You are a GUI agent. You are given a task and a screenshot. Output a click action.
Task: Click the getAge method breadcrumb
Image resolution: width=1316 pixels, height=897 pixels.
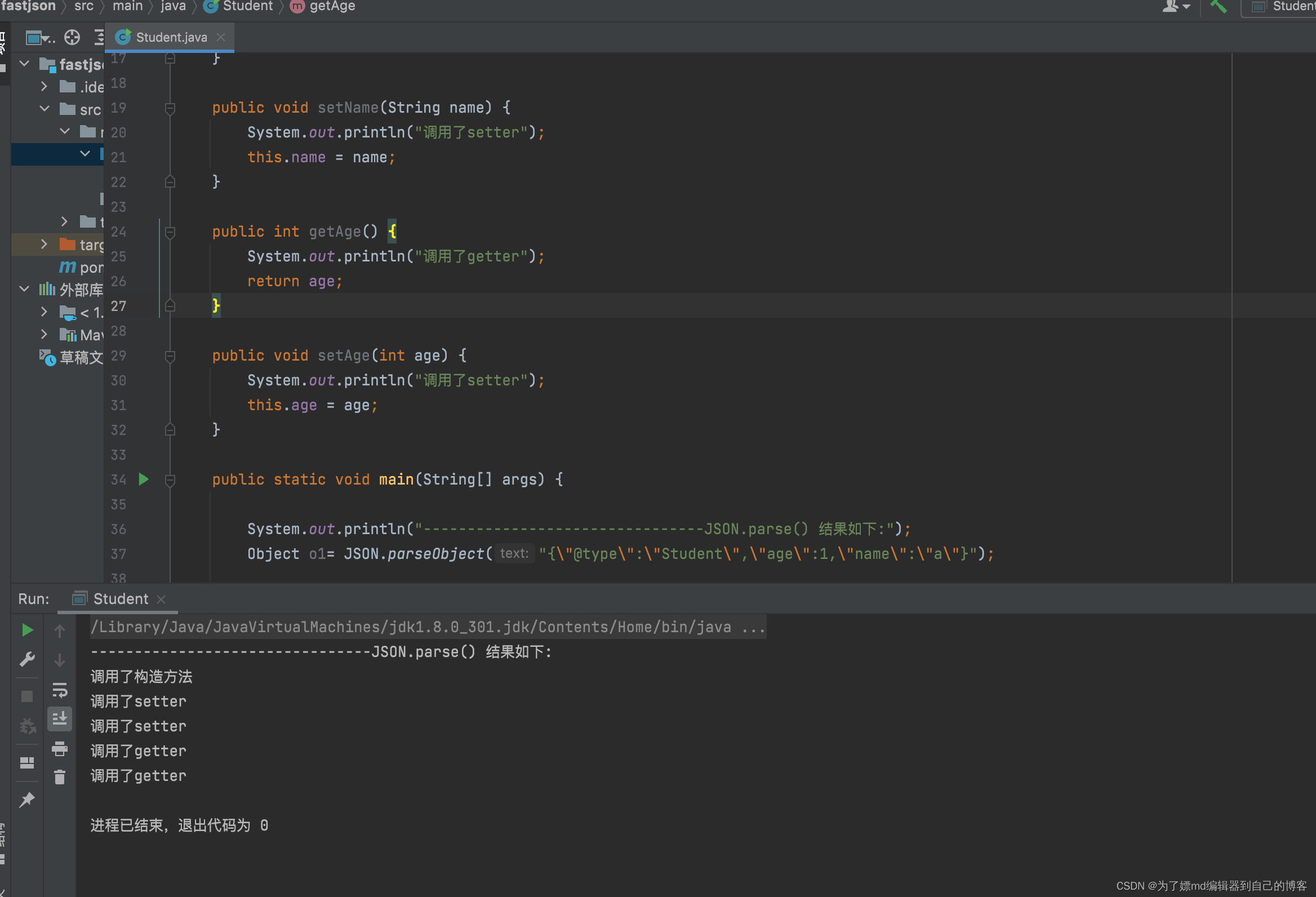point(323,6)
